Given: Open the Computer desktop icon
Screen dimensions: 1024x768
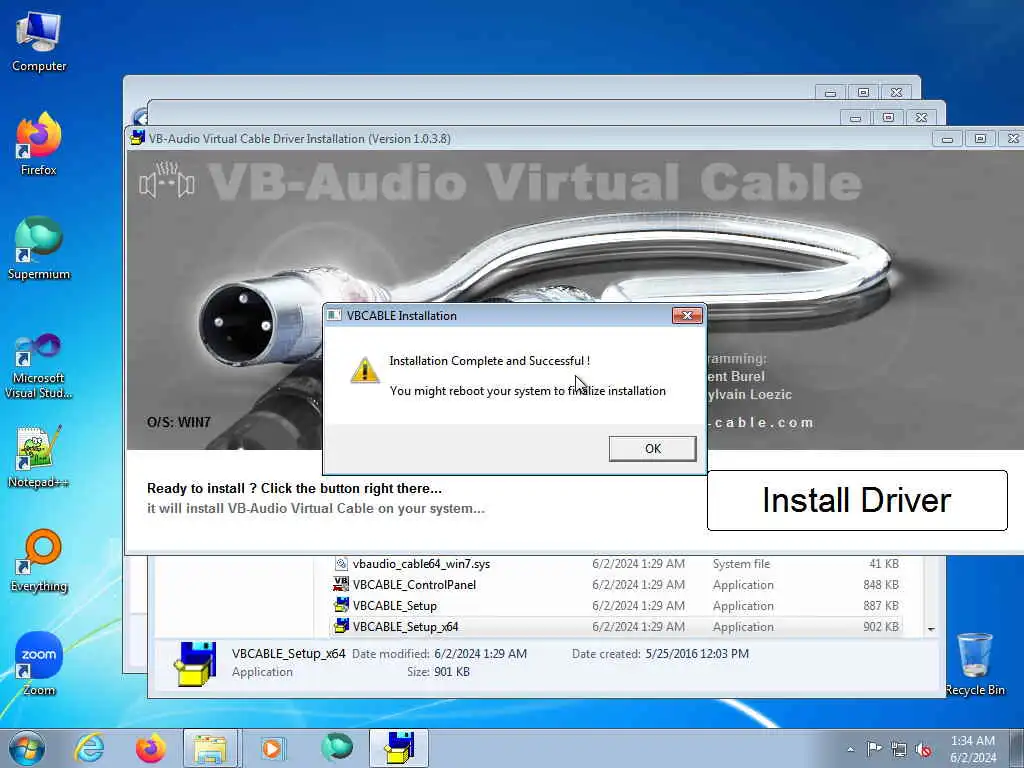Looking at the screenshot, I should coord(39,42).
